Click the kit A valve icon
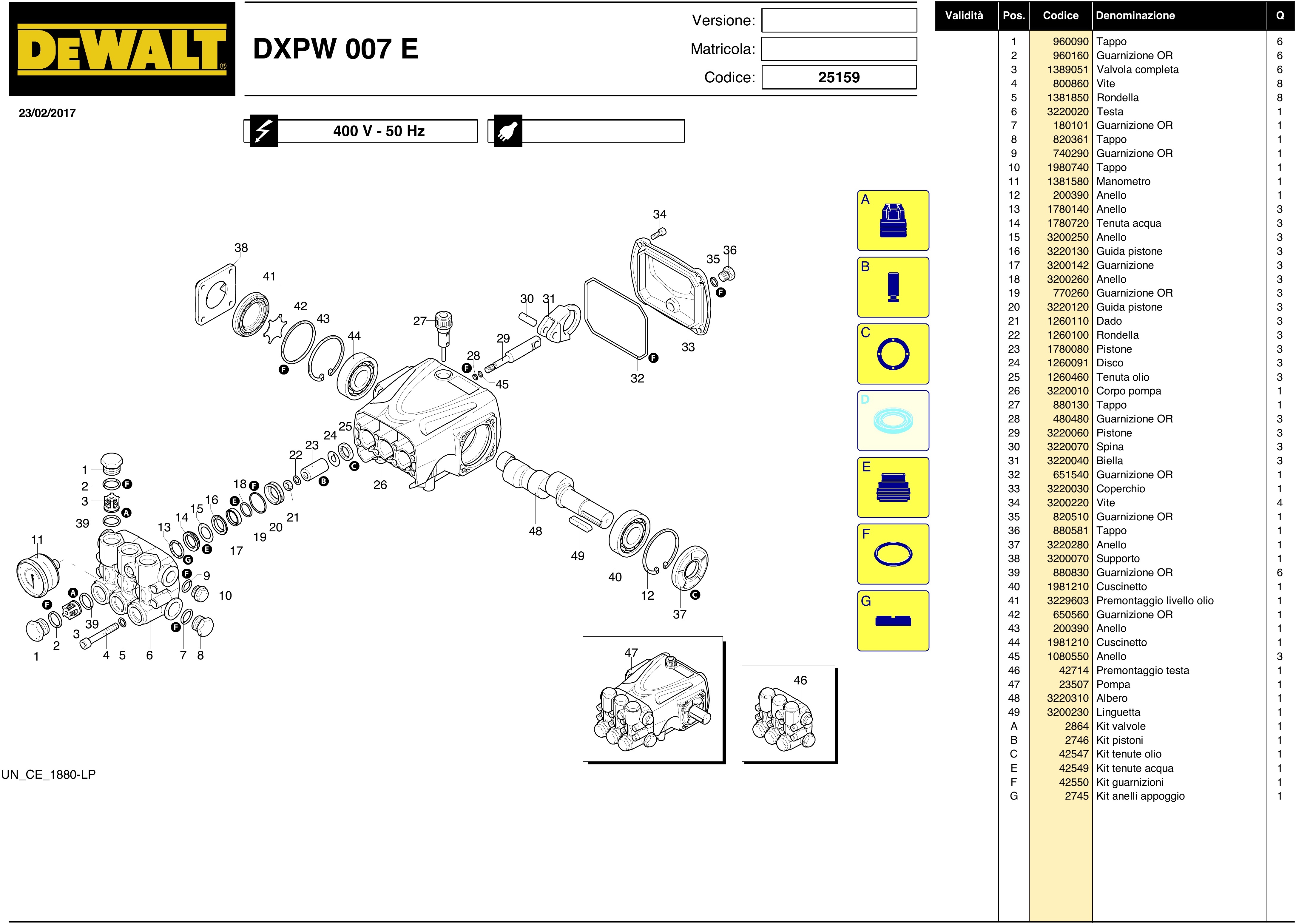 pyautogui.click(x=893, y=221)
